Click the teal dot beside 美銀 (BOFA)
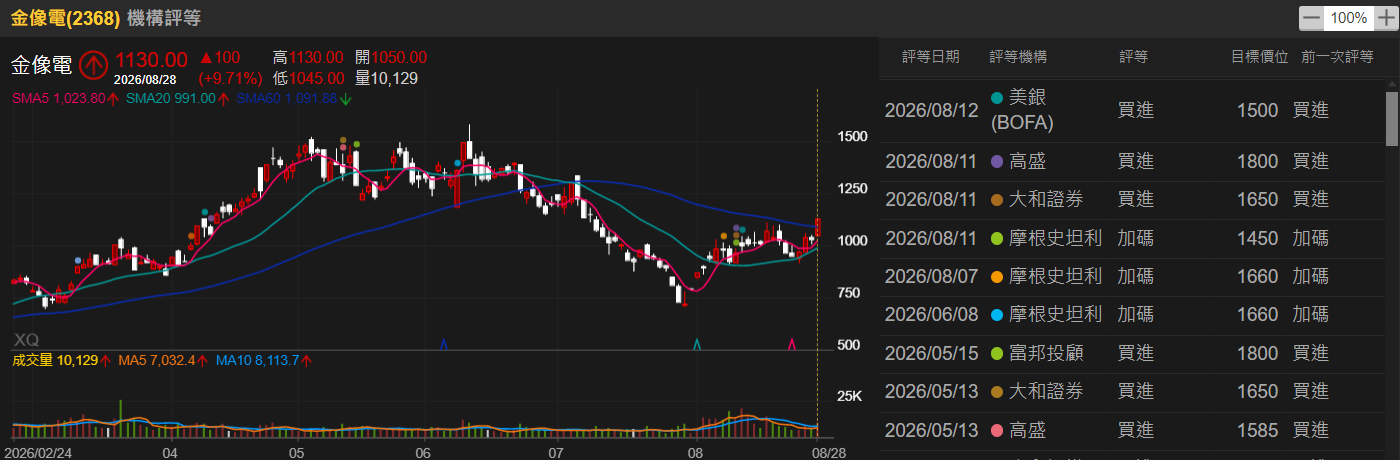 [x=996, y=98]
